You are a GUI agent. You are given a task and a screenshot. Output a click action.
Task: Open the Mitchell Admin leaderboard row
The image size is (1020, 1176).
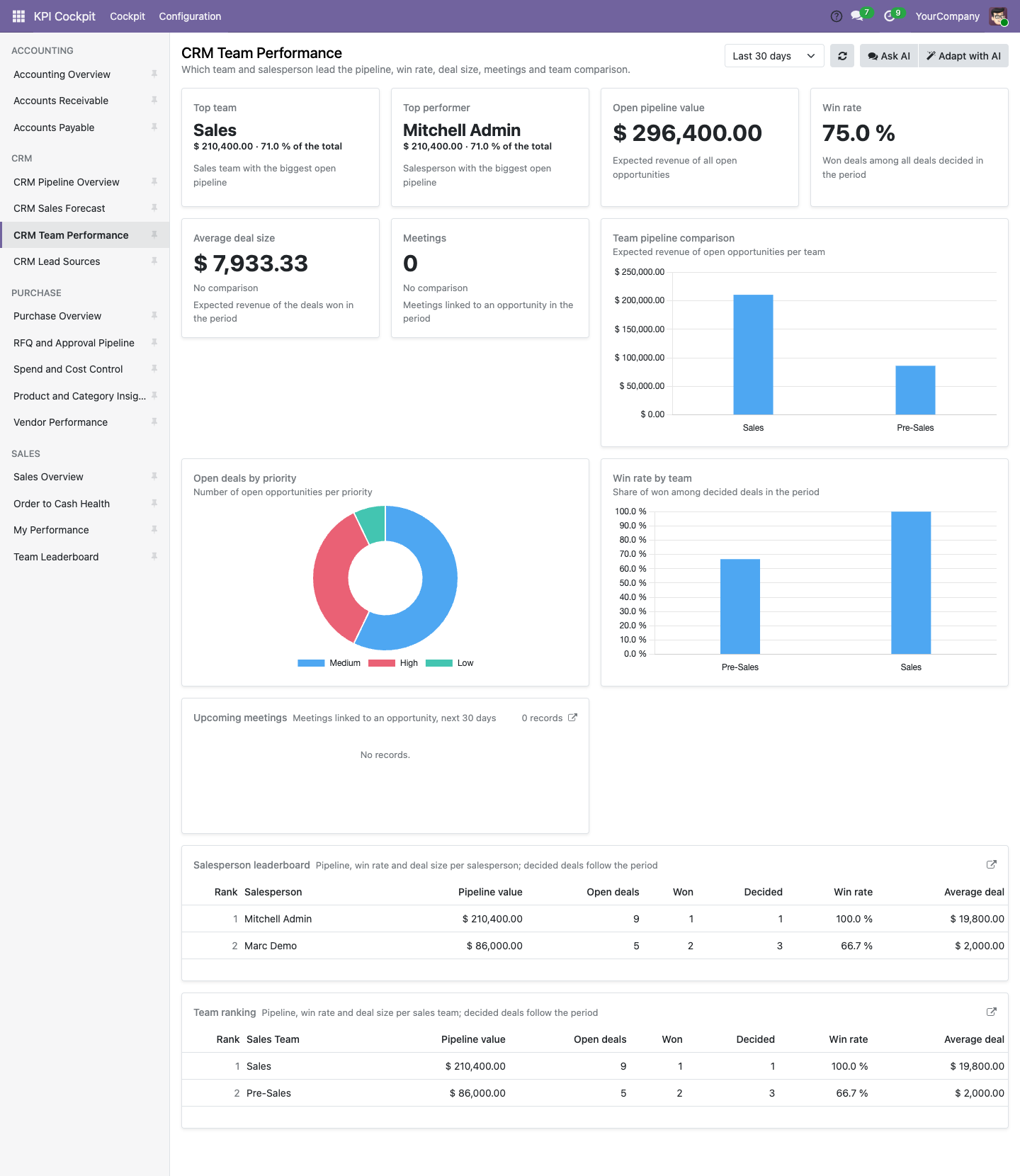click(595, 919)
